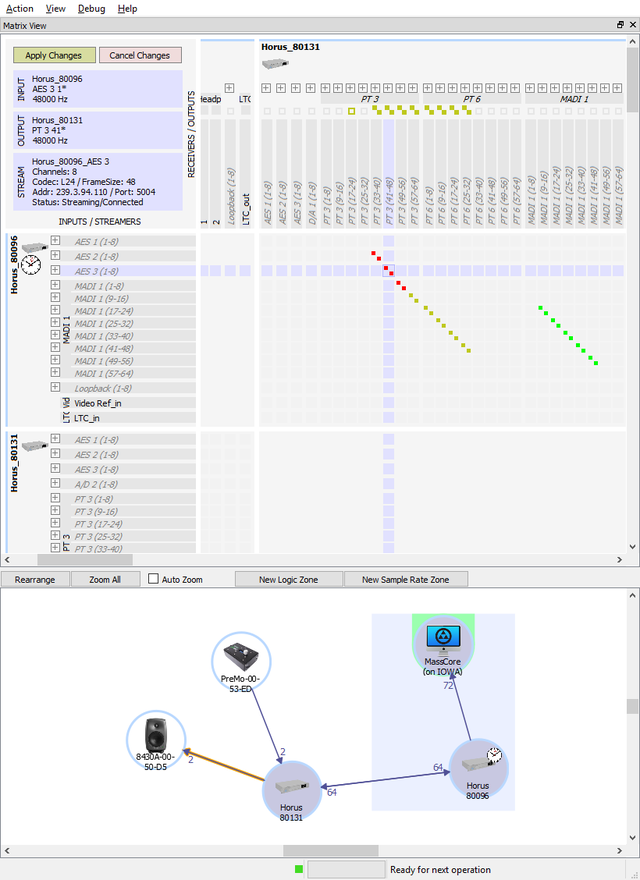Toggle the D/A 1 (1-8) output column checkbox

[x=312, y=111]
